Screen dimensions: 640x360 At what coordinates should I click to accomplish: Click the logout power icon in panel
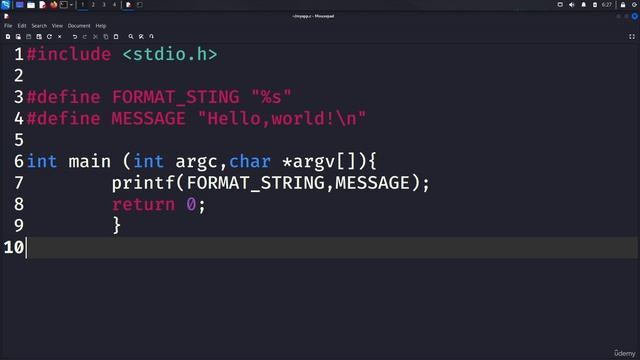635,5
